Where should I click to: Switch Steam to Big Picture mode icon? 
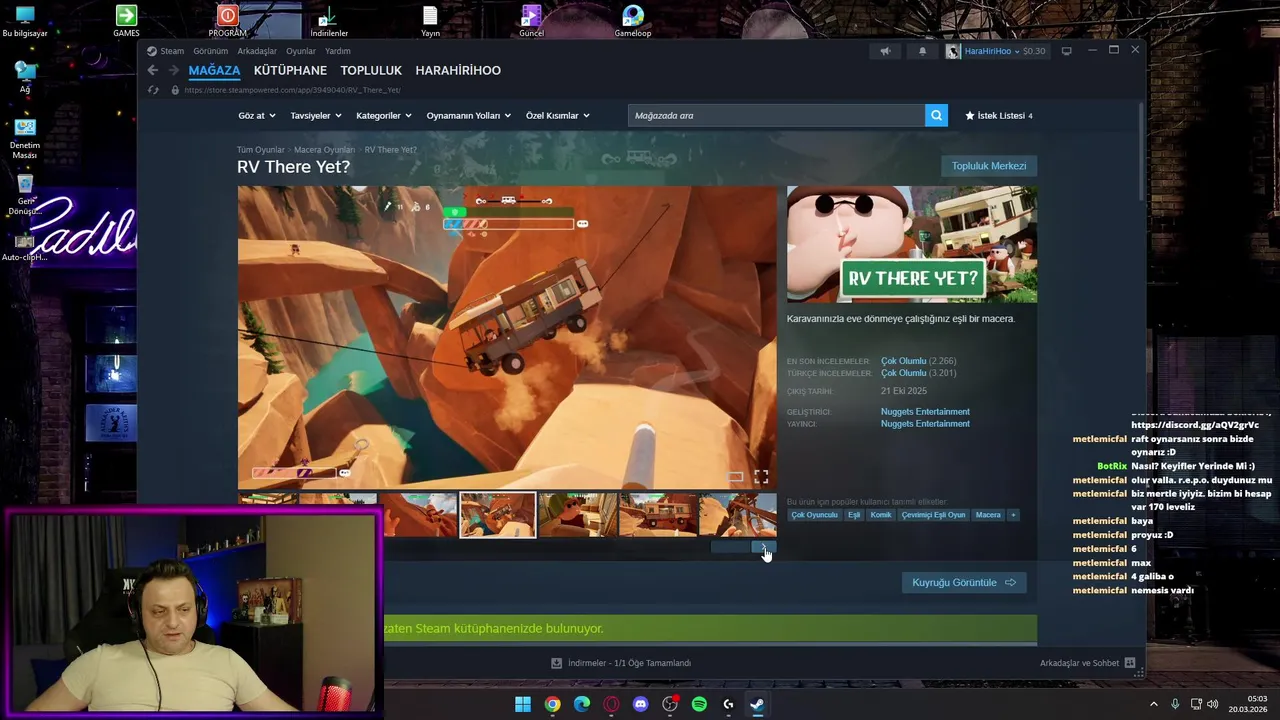pyautogui.click(x=1066, y=51)
